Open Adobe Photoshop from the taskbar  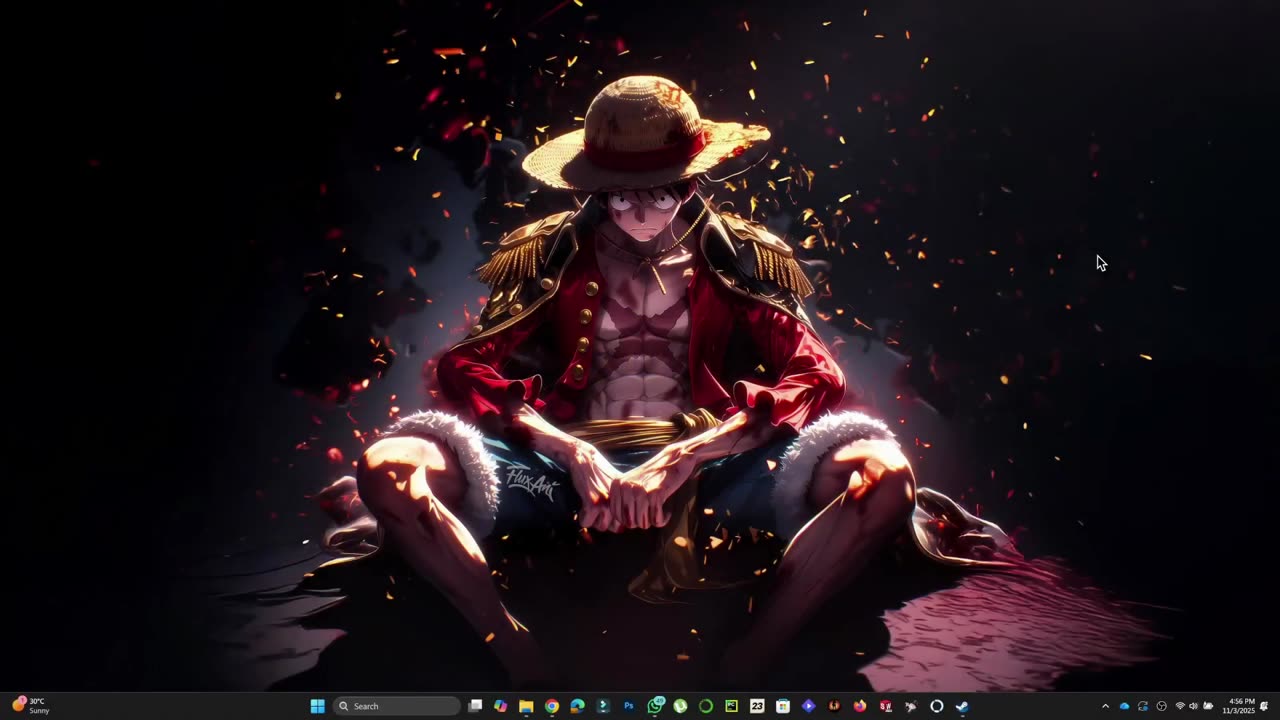pyautogui.click(x=629, y=706)
